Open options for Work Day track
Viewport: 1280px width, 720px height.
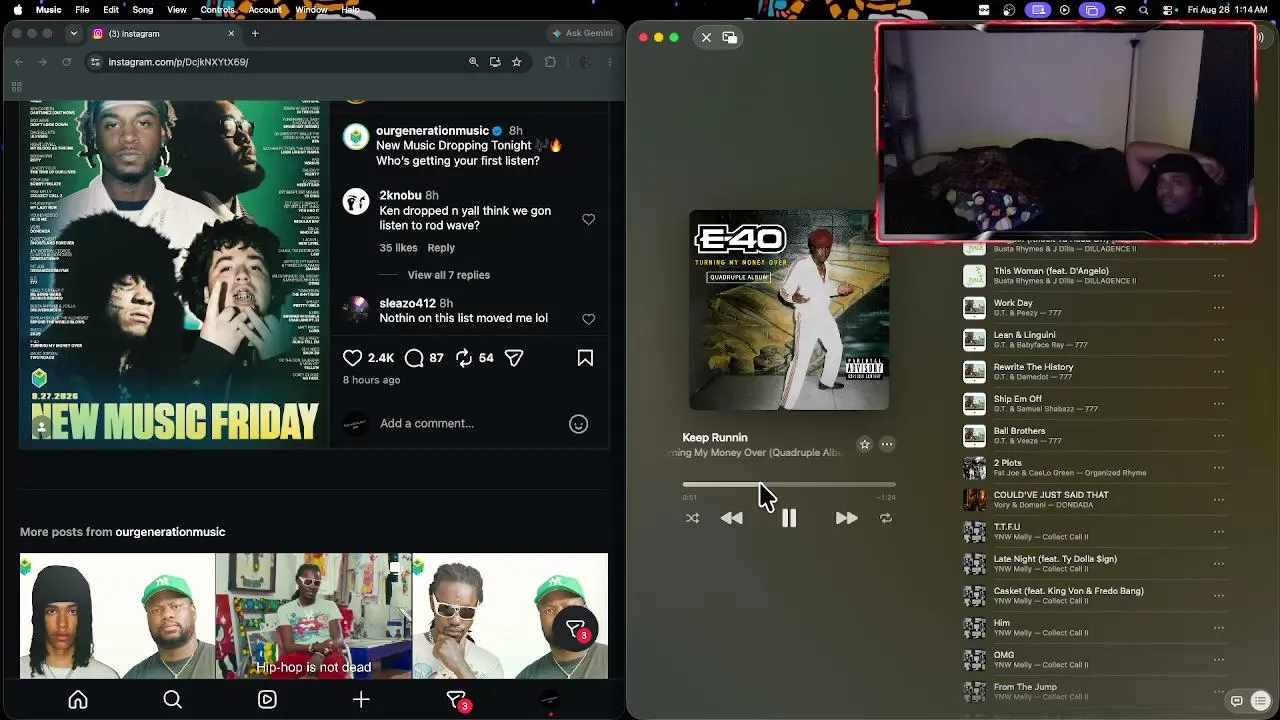[x=1218, y=308]
